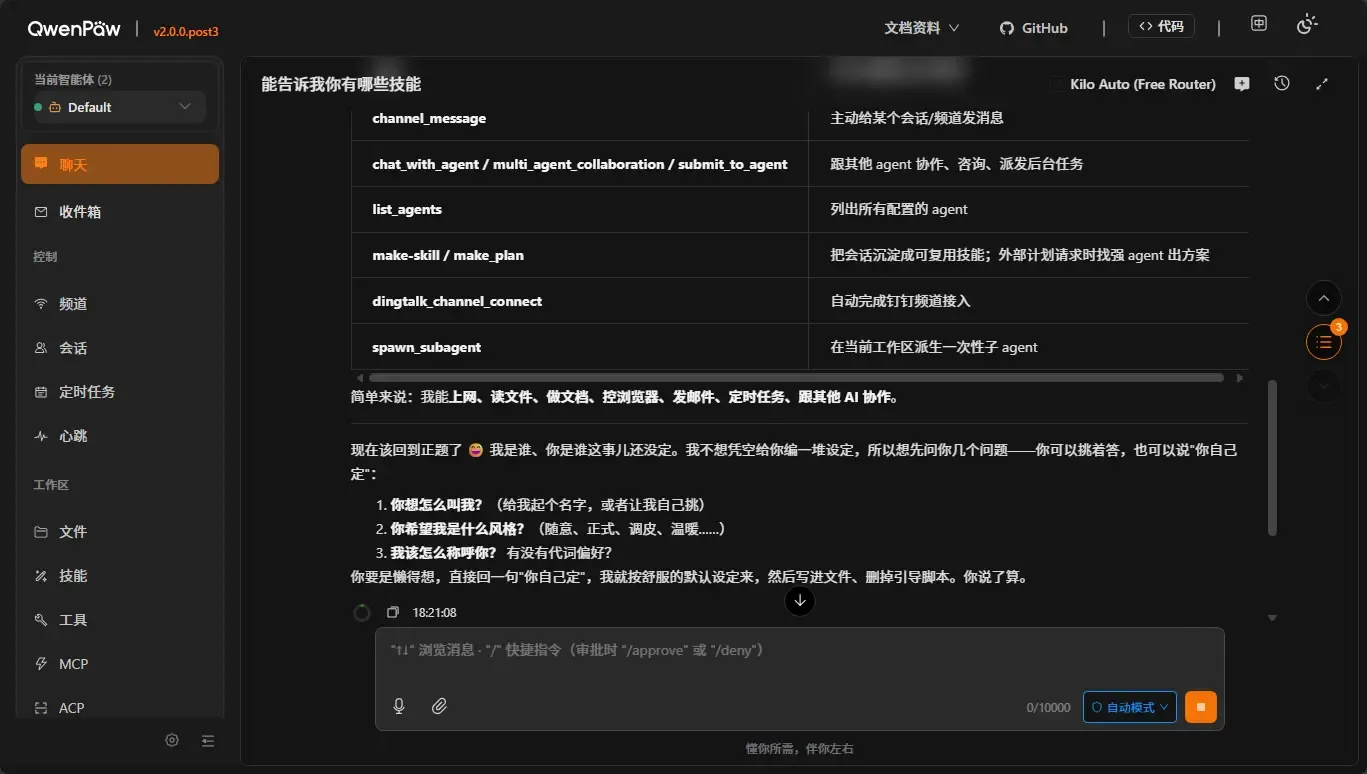Click the make-skill / make_plan cell
The image size is (1367, 774).
tap(580, 255)
